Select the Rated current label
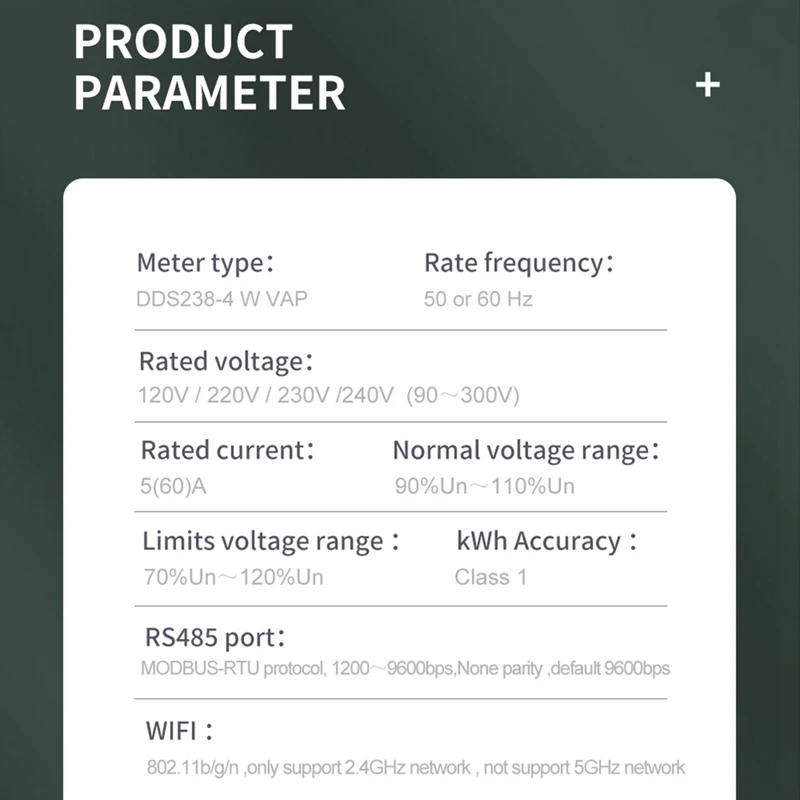The width and height of the screenshot is (800, 800). tap(228, 450)
